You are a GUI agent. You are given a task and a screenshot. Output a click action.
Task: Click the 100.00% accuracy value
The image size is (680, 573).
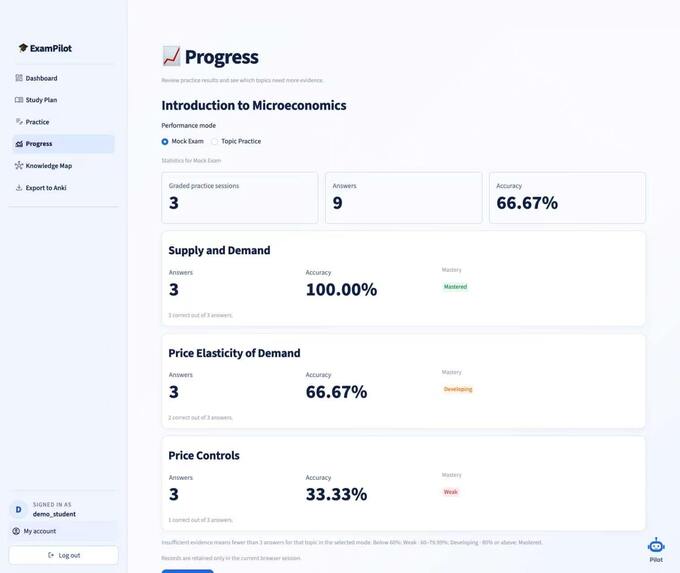point(341,289)
